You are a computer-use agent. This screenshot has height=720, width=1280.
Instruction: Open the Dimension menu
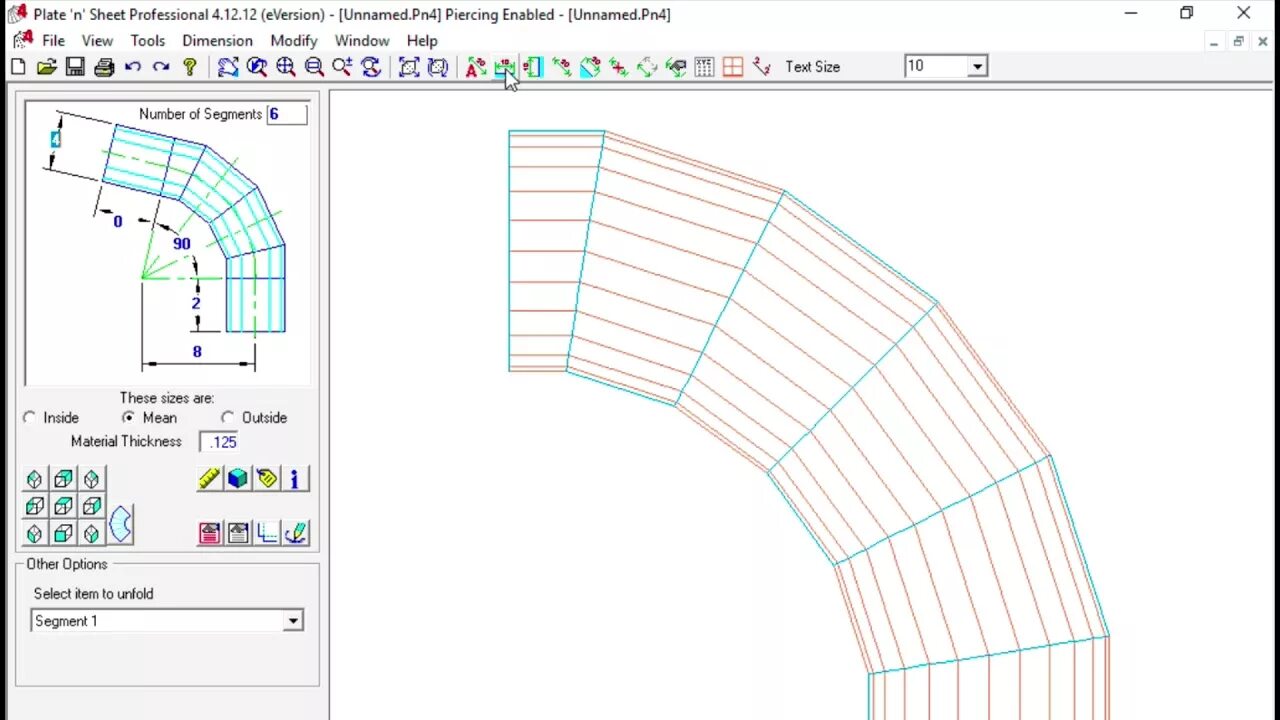click(x=217, y=41)
